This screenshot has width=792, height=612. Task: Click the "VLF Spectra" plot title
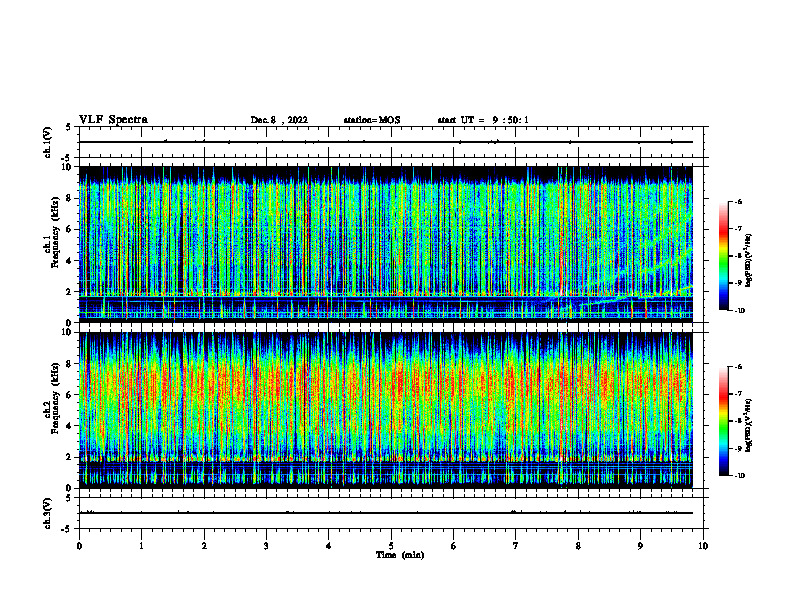click(x=113, y=120)
